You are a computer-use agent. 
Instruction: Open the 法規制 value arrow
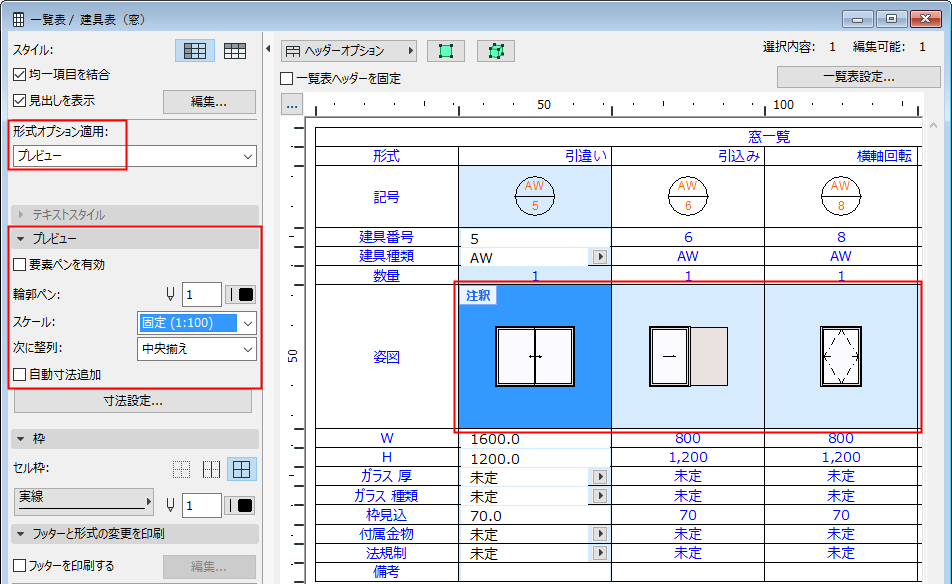click(x=600, y=553)
